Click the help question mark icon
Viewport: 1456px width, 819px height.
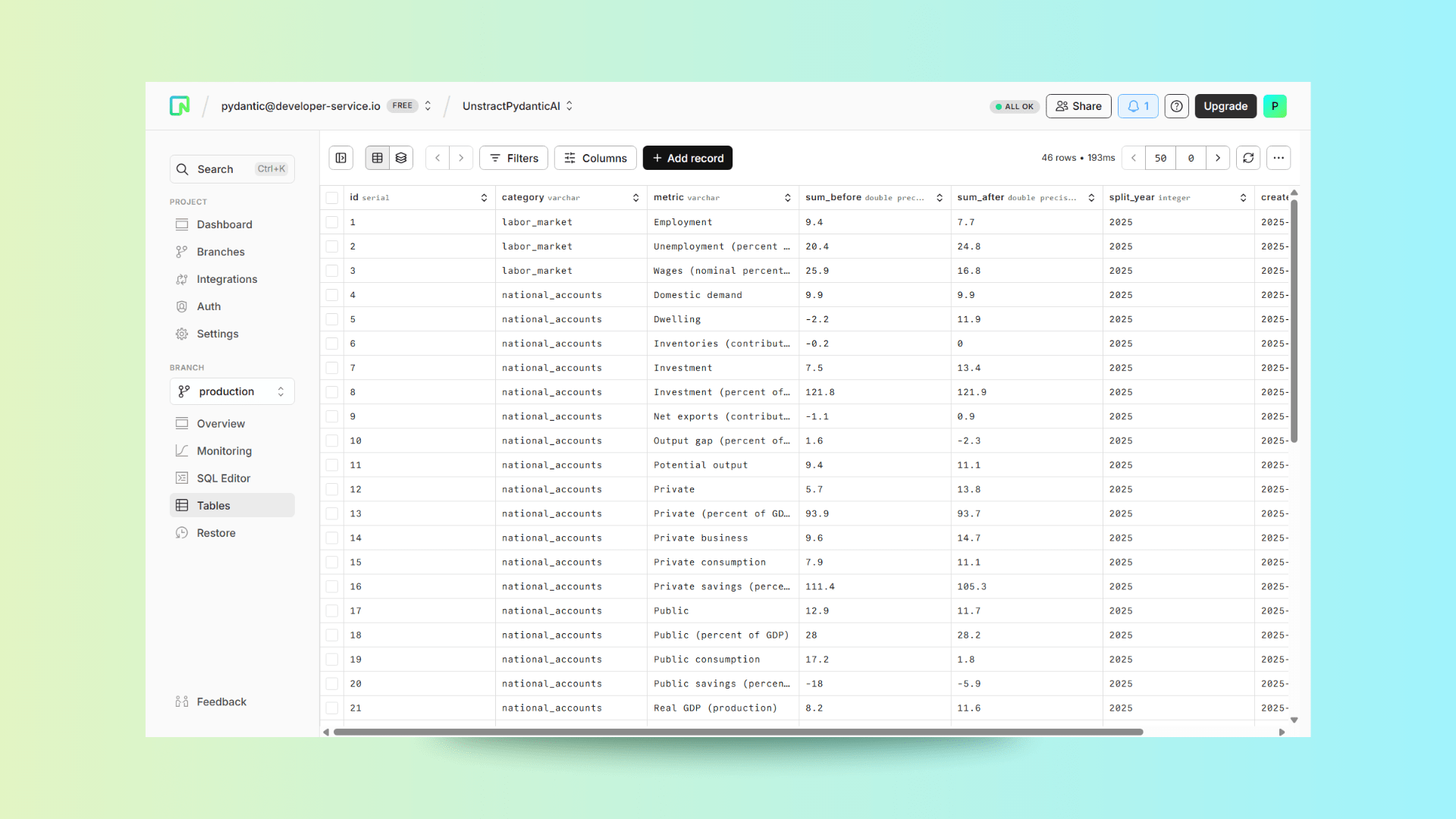coord(1176,106)
